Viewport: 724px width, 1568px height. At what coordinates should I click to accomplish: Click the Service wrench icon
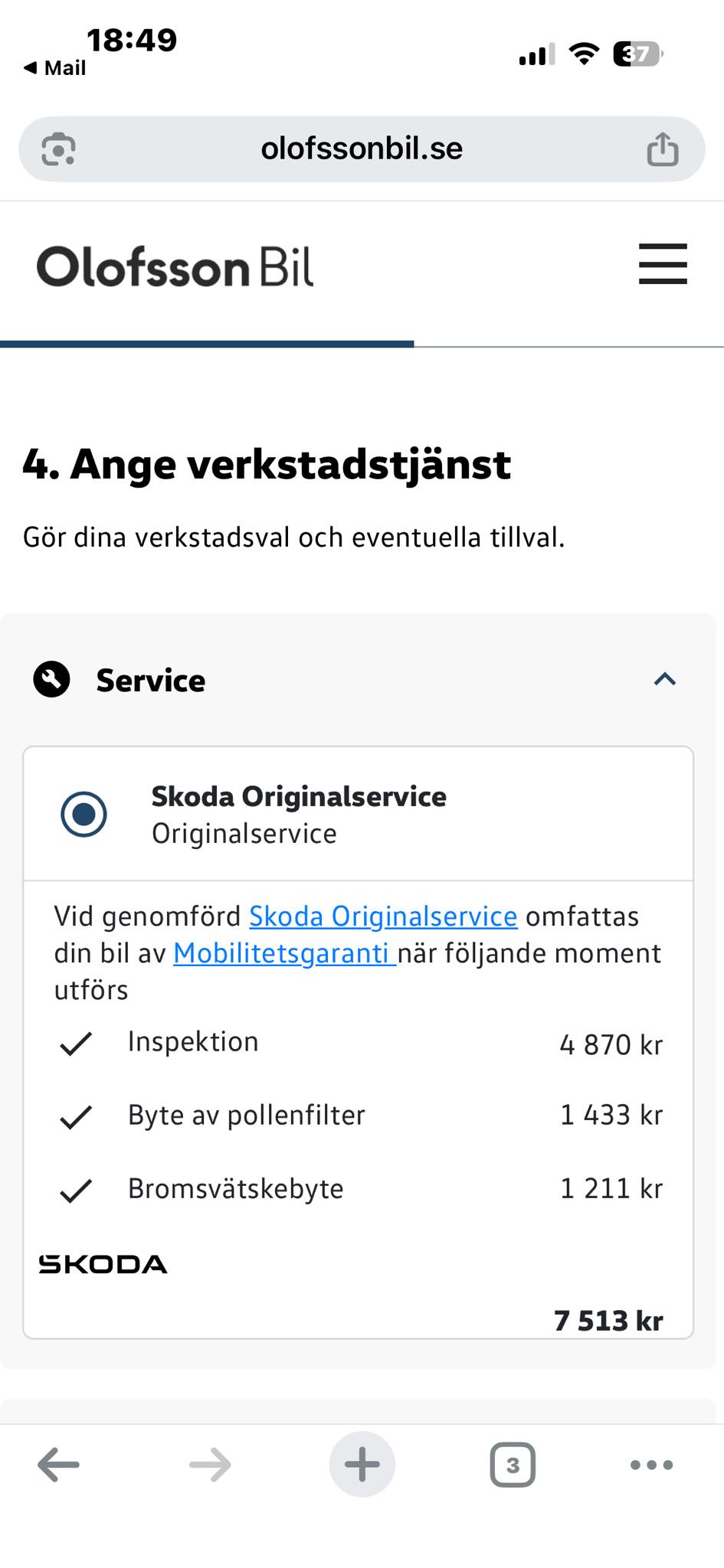coord(51,679)
